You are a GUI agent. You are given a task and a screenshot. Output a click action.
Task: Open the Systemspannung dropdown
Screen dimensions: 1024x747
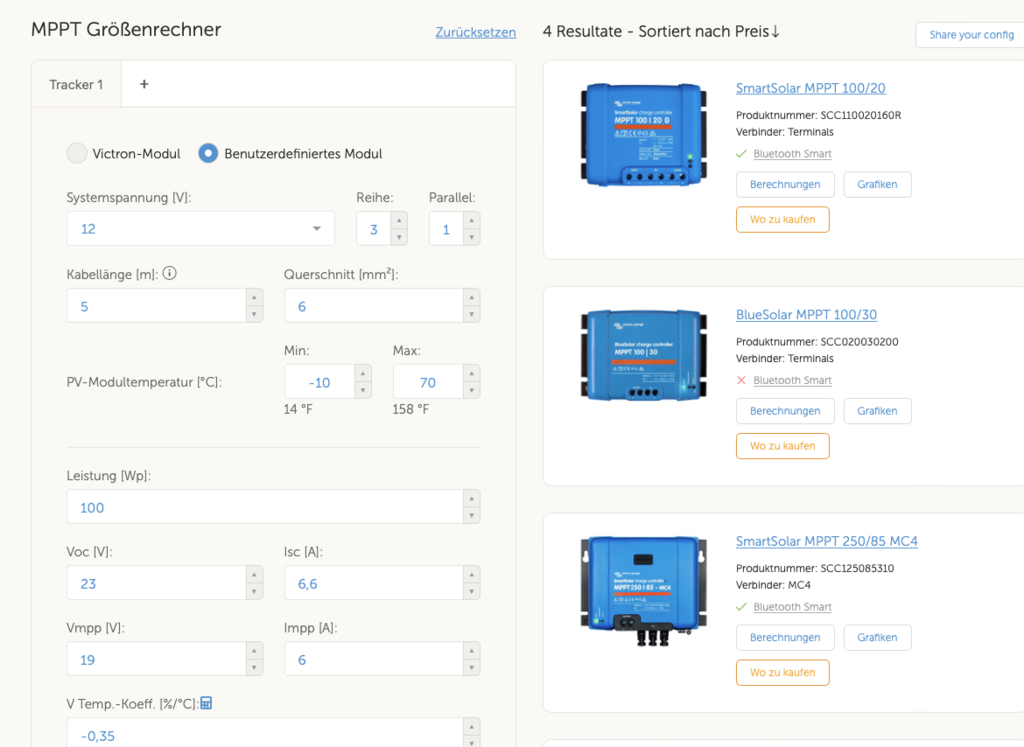coord(200,229)
